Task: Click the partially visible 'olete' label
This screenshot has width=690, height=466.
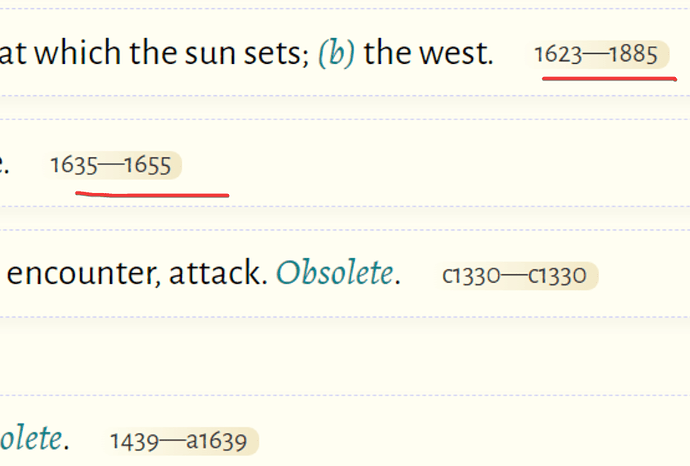Action: point(33,439)
